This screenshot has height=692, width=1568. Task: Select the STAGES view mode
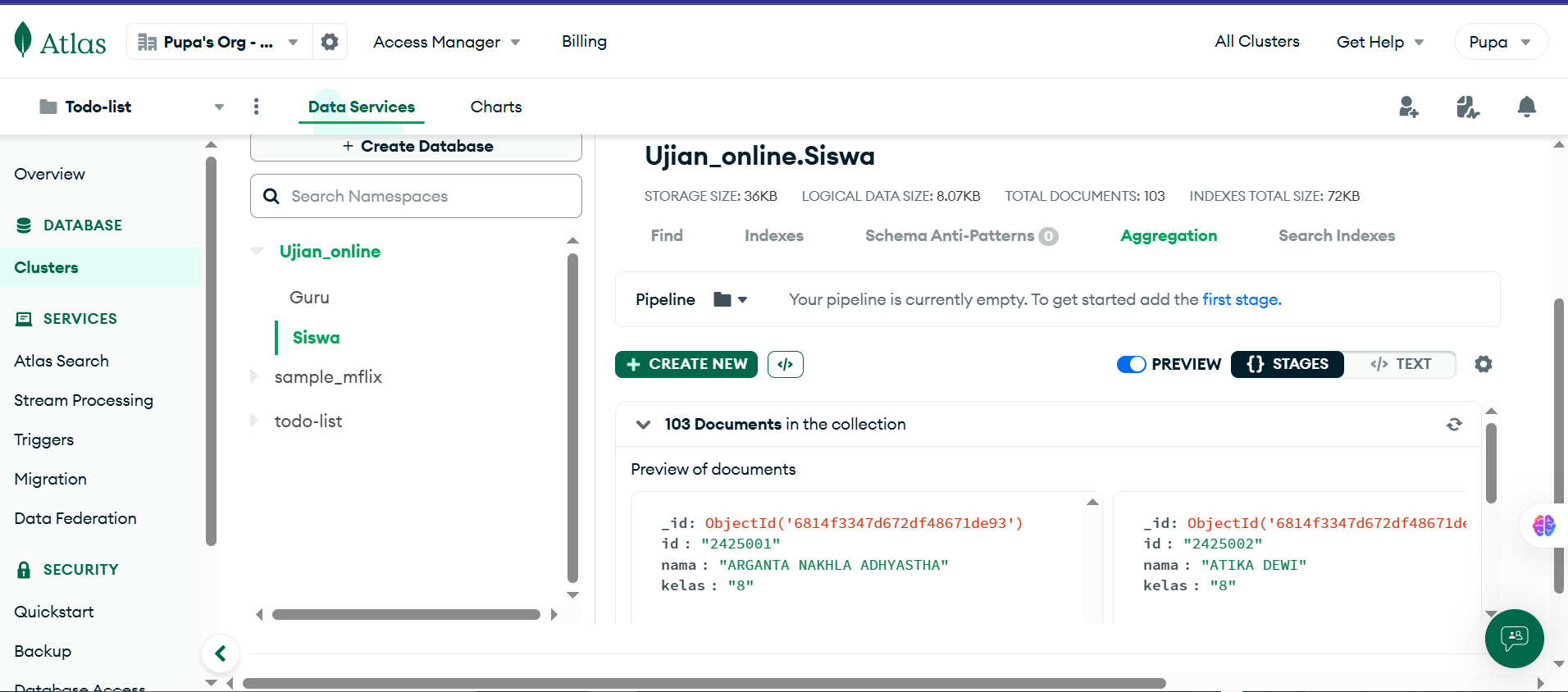click(x=1287, y=364)
